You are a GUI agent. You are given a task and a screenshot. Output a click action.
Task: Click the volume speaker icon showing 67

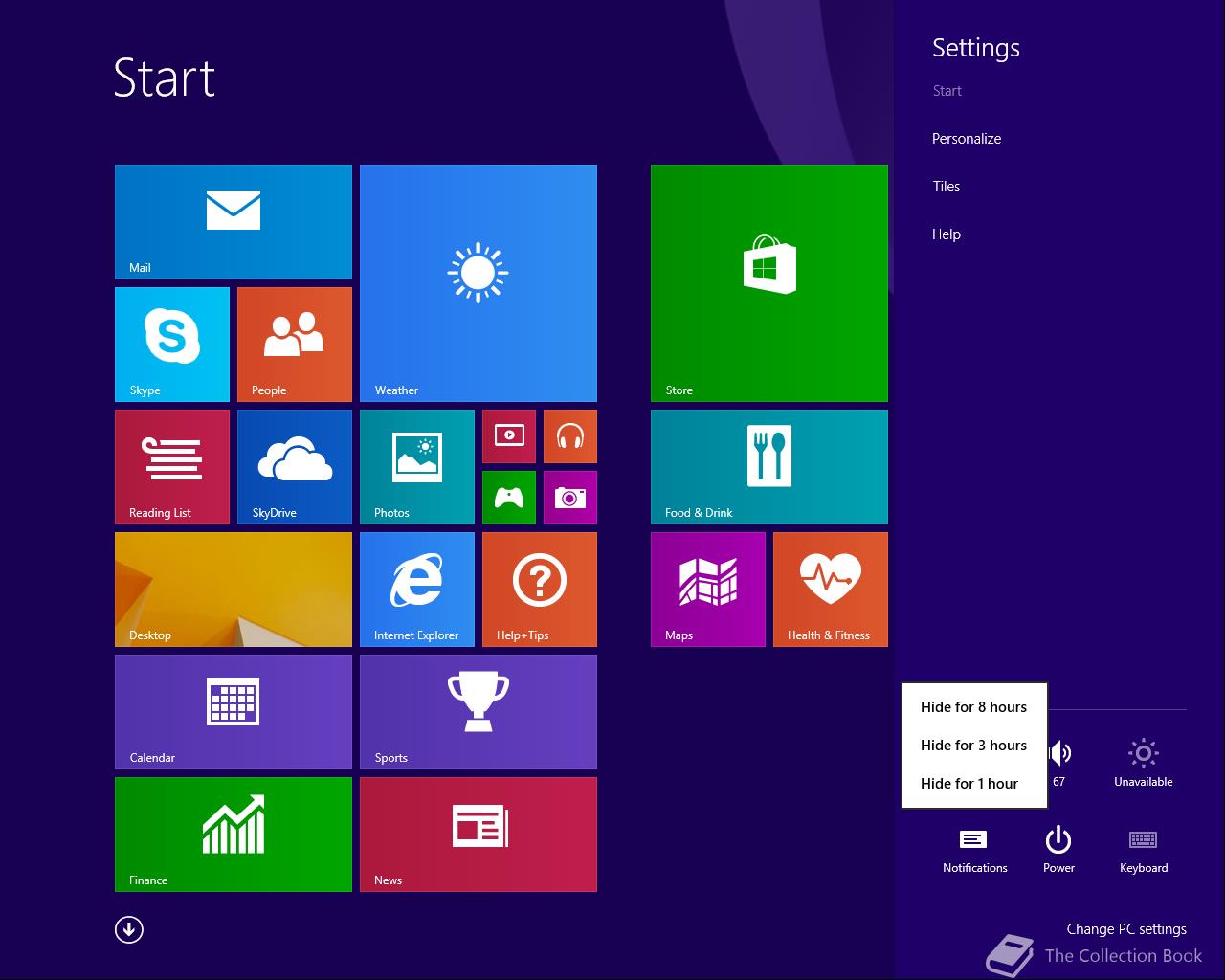[1060, 763]
